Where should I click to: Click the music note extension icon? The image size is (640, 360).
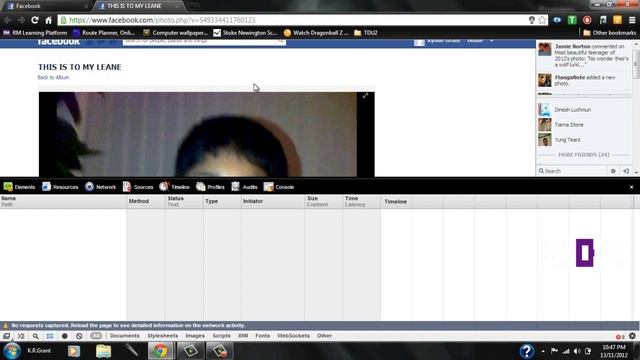[602, 20]
